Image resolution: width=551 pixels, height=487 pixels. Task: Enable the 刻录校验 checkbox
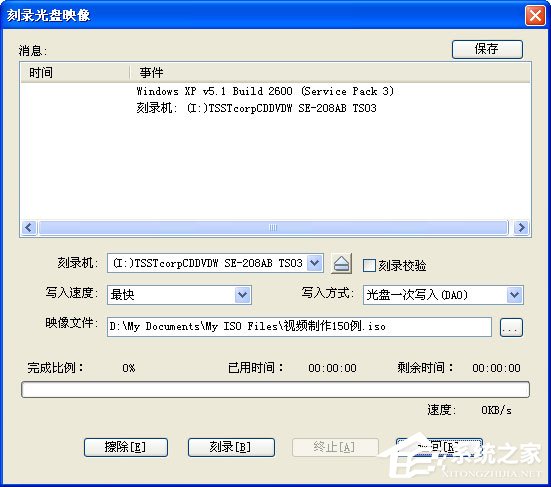(x=369, y=265)
